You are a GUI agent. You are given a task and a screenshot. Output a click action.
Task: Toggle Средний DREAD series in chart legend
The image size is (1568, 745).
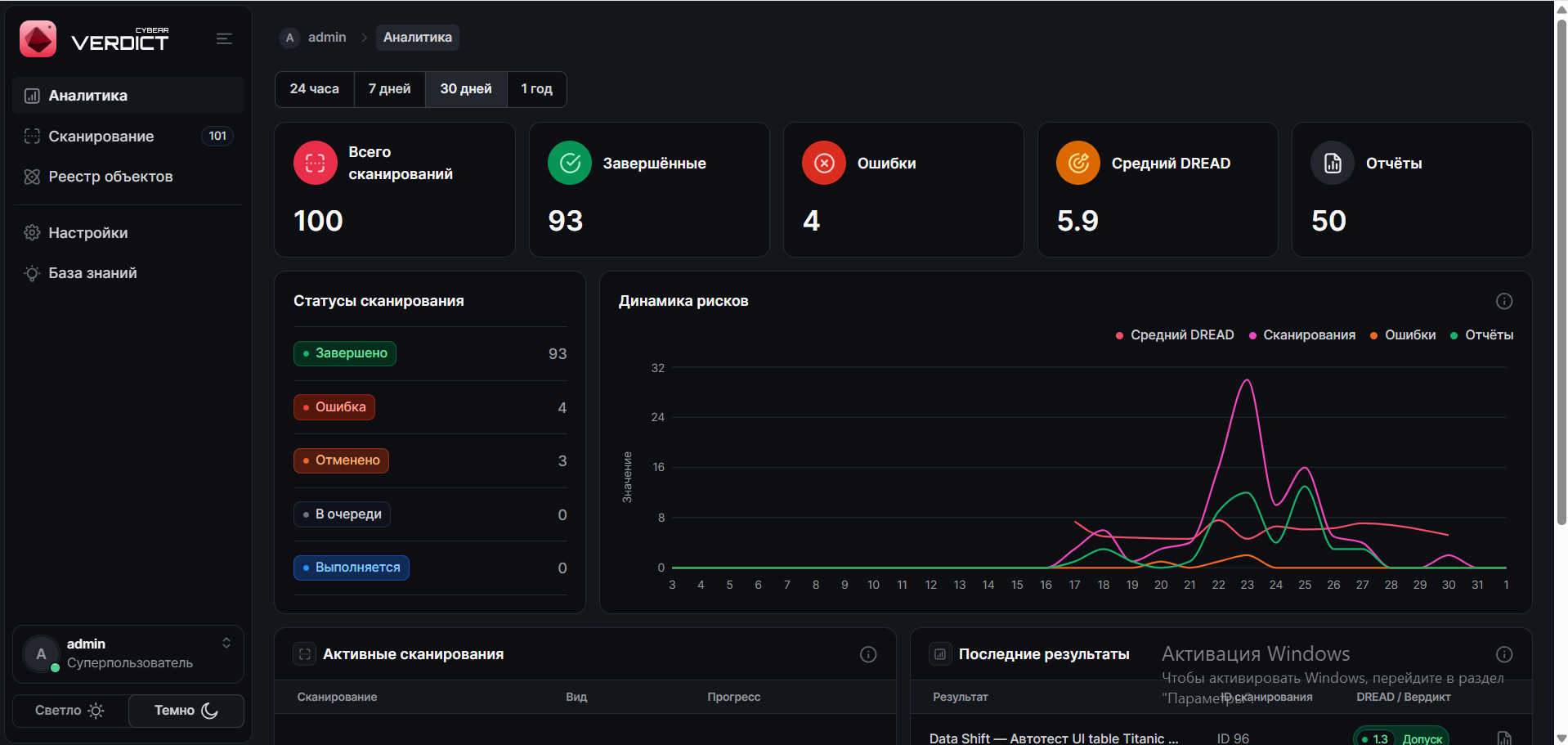pyautogui.click(x=1175, y=335)
